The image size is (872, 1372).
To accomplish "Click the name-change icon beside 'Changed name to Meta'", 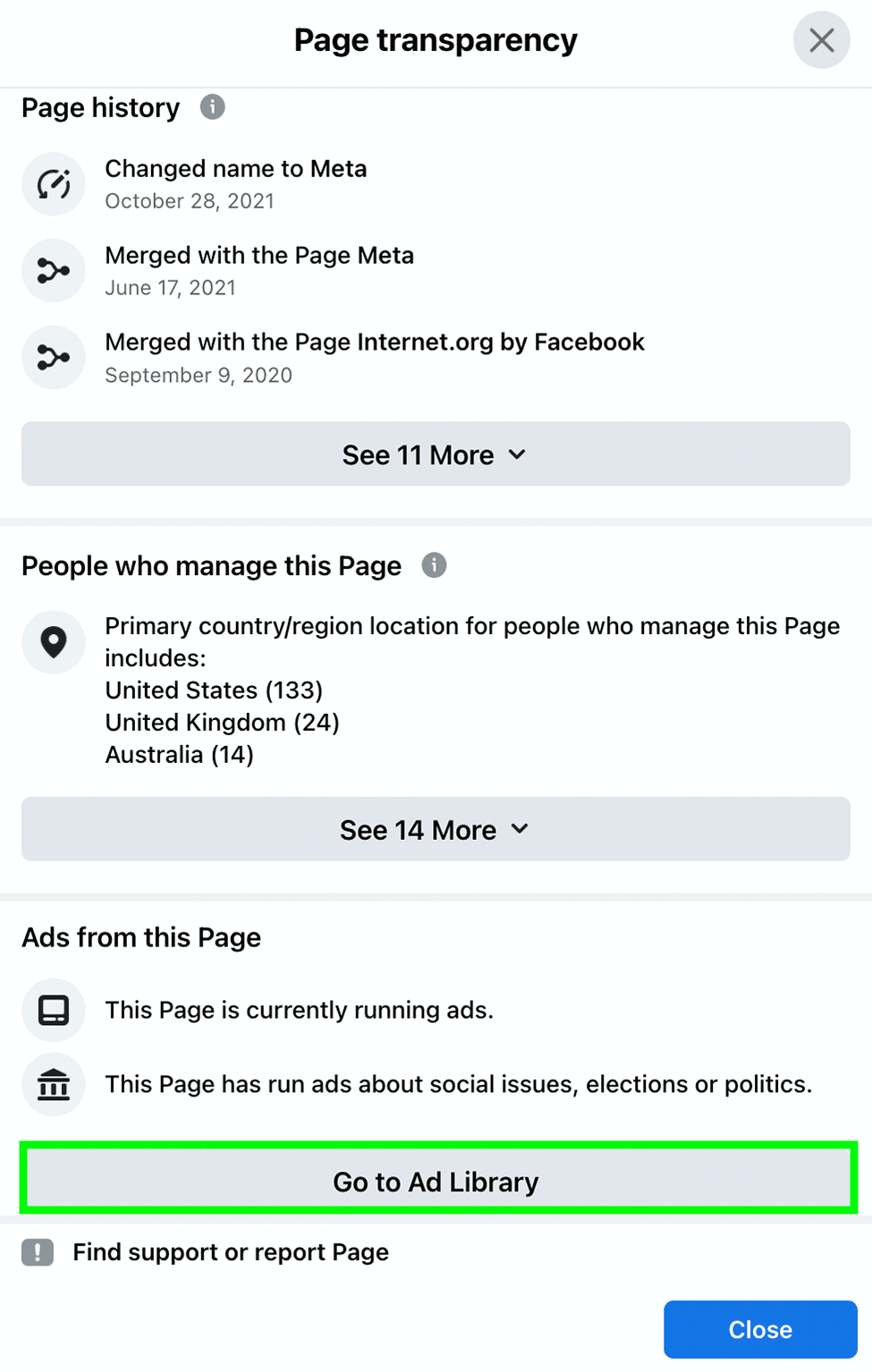I will [x=54, y=184].
